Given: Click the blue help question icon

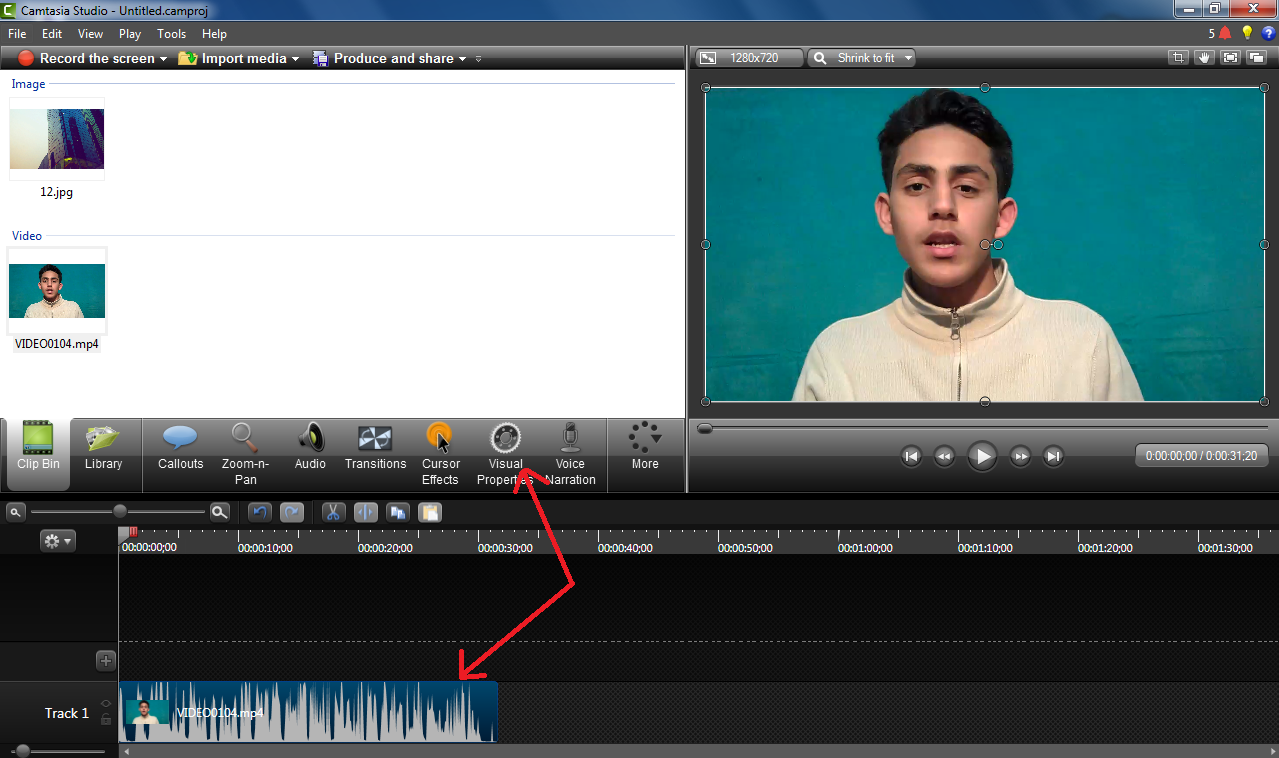Looking at the screenshot, I should 1268,33.
